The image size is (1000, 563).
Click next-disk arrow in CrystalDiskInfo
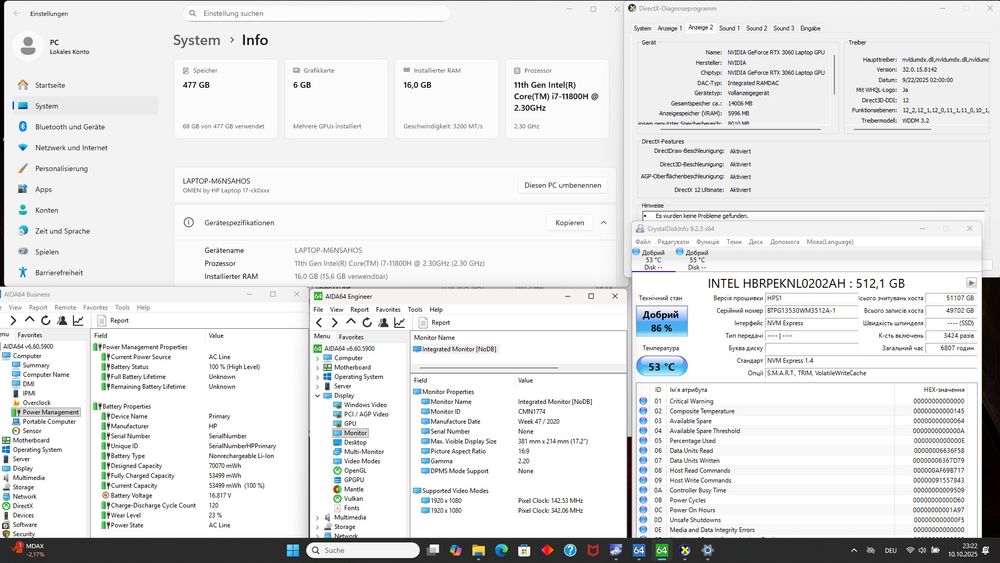(x=971, y=282)
